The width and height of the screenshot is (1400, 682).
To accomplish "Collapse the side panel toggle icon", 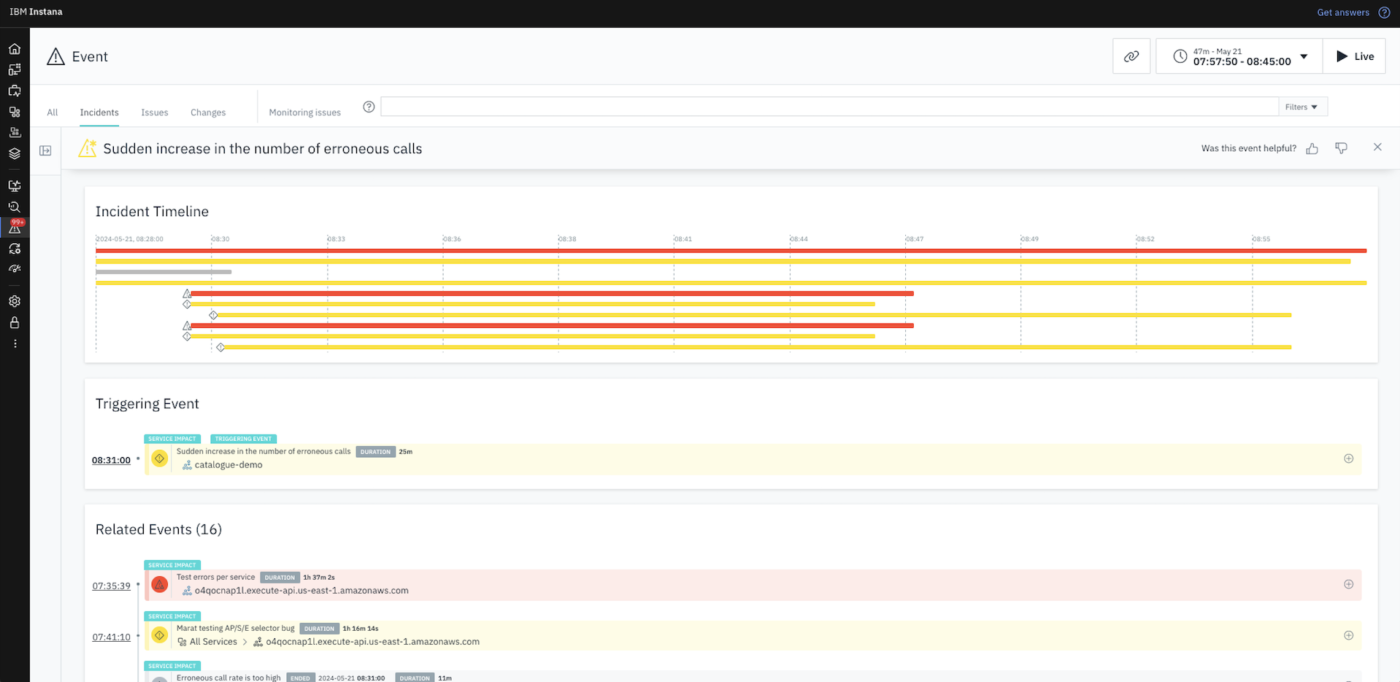I will coord(45,151).
